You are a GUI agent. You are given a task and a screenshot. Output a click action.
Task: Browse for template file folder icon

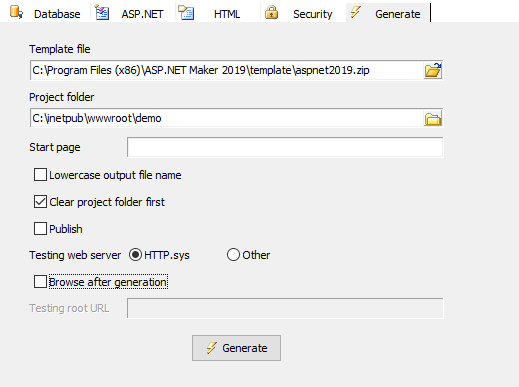(x=433, y=70)
